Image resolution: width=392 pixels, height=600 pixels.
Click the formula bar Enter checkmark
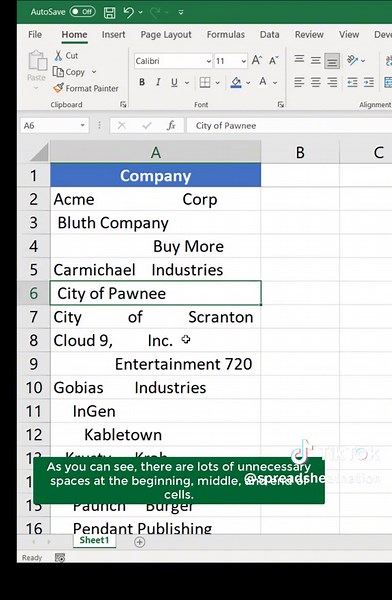click(147, 126)
